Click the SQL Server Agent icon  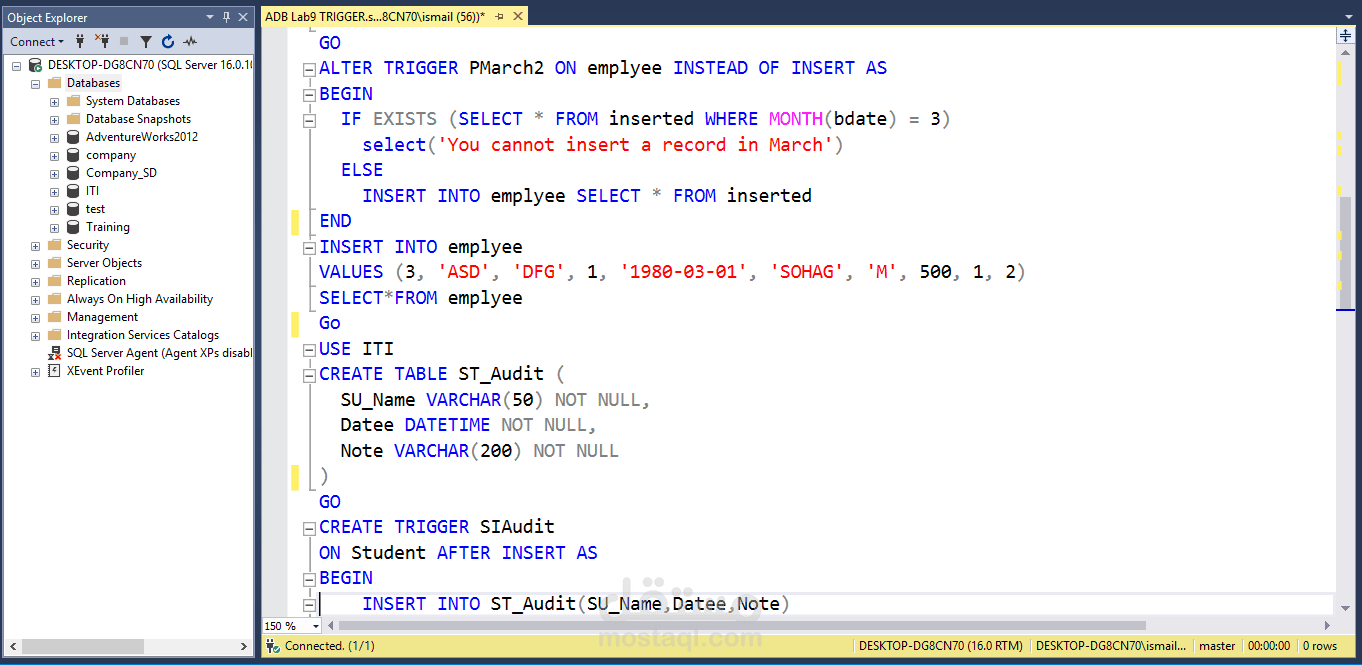54,353
